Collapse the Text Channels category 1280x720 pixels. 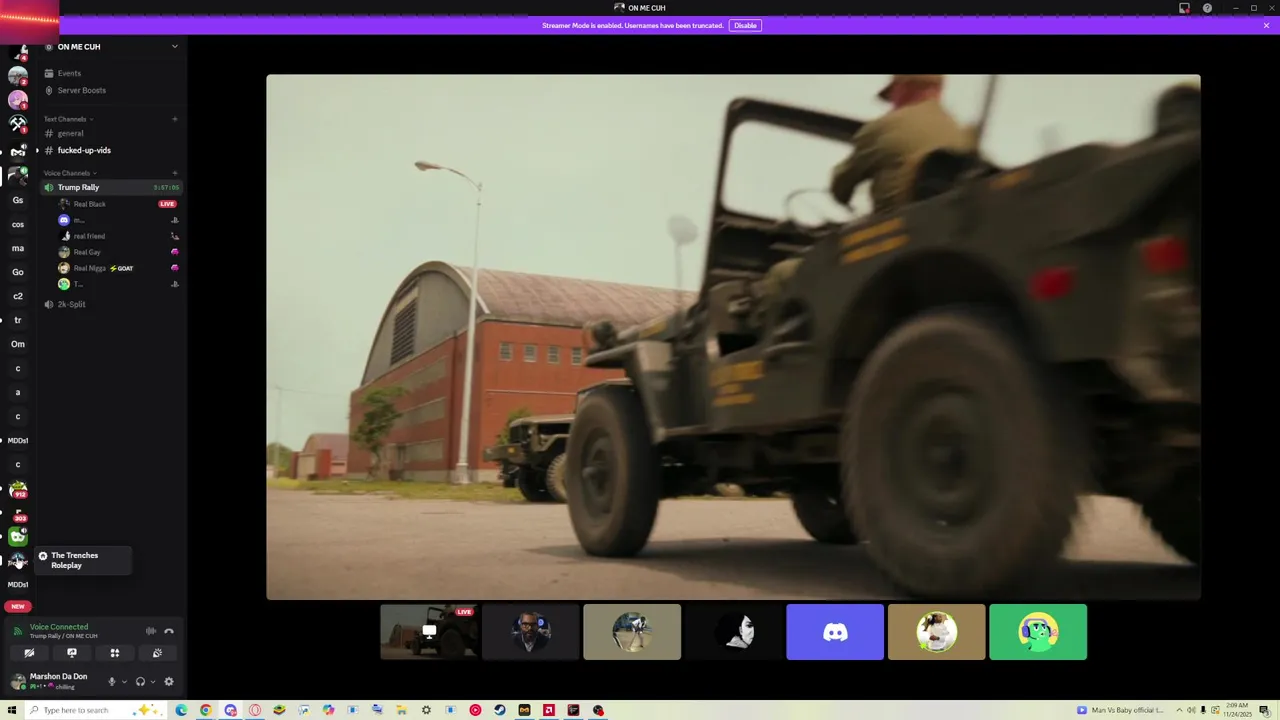click(x=68, y=119)
